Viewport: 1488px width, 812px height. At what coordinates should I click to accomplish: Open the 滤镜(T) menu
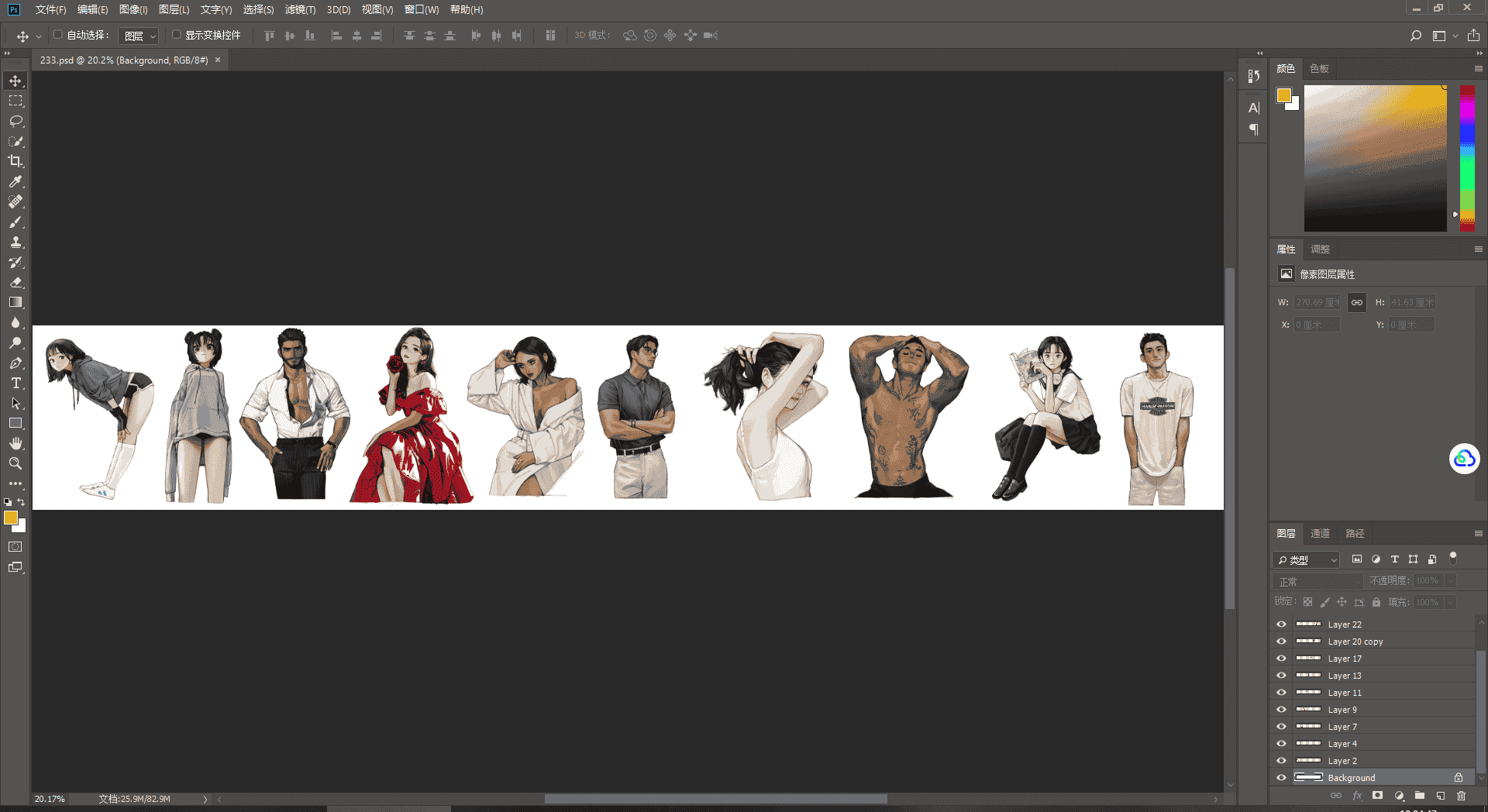click(300, 10)
